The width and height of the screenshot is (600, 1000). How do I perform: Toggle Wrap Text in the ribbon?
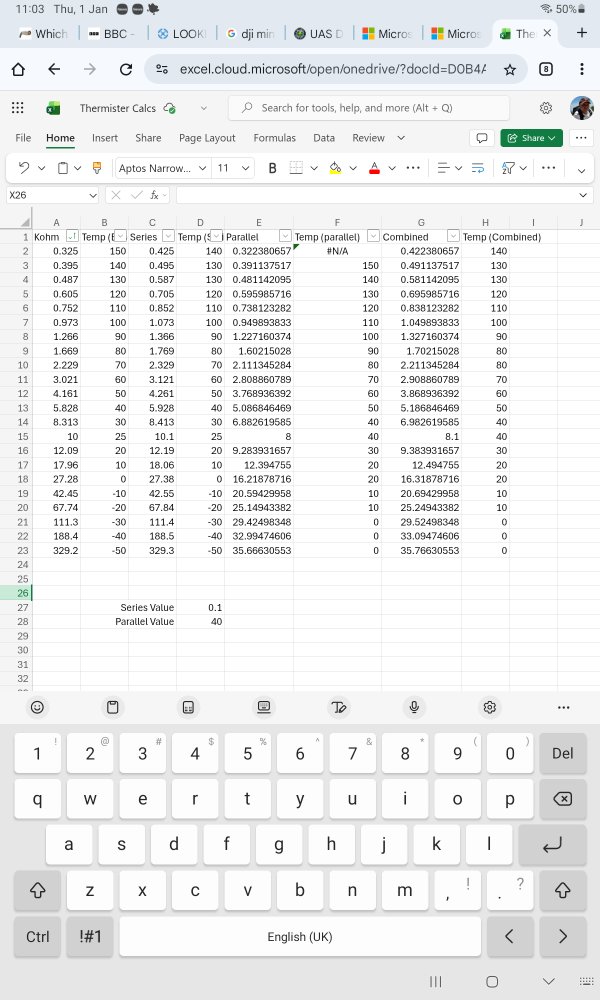(x=478, y=168)
